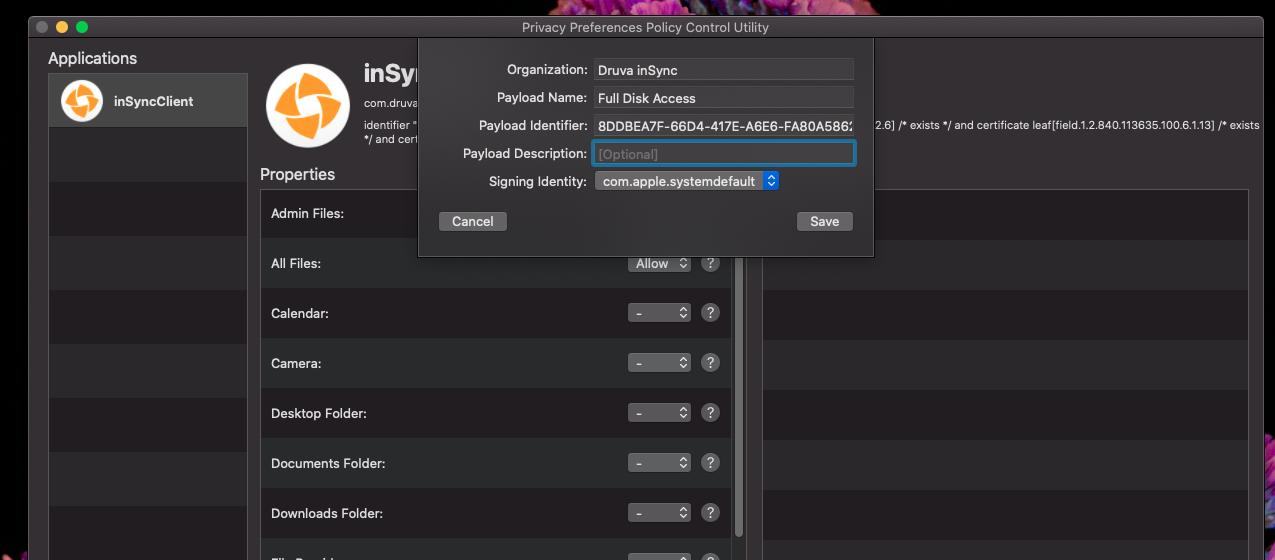
Task: Edit the Organization field
Action: pos(723,69)
